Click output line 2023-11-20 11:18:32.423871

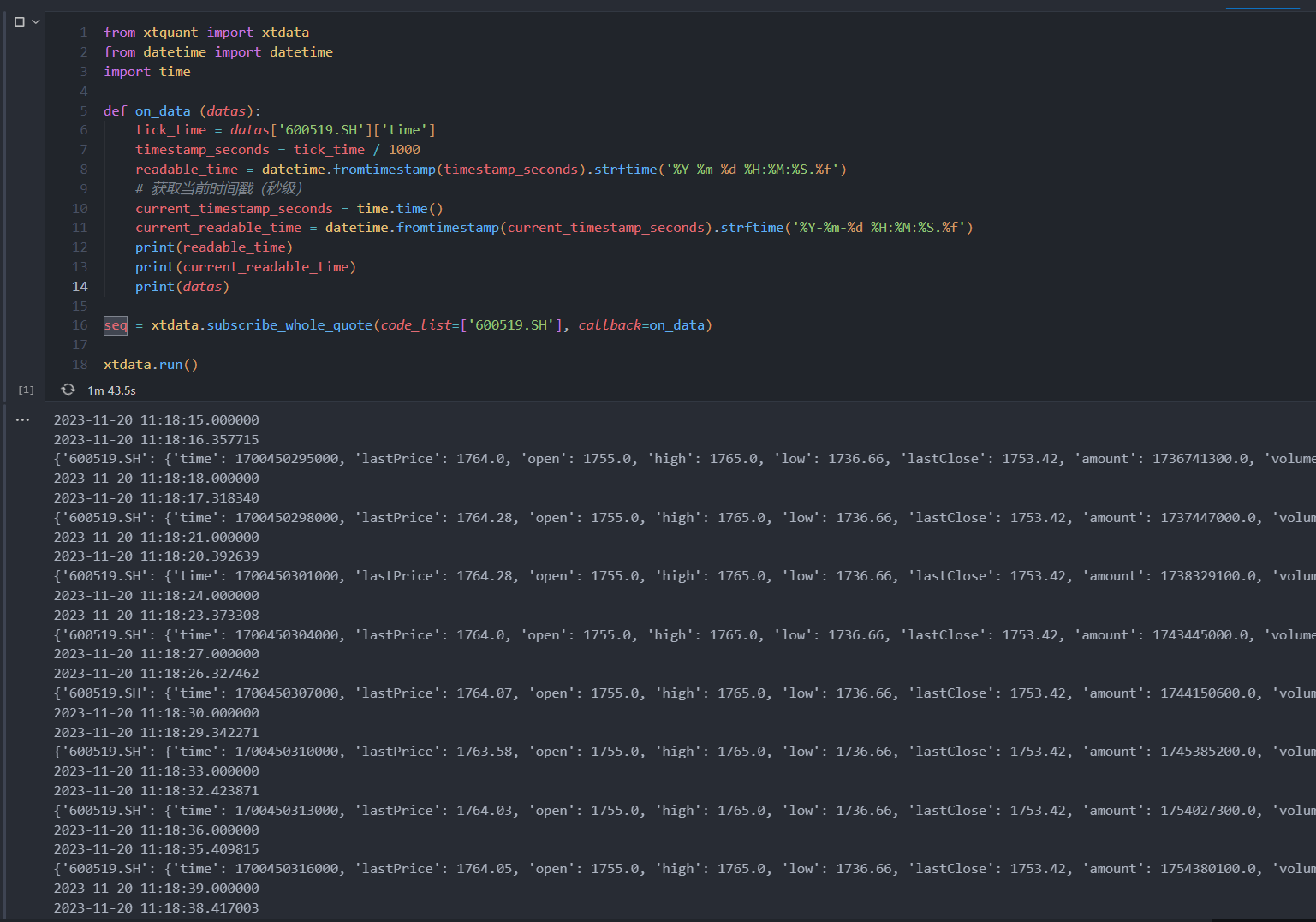coord(157,791)
